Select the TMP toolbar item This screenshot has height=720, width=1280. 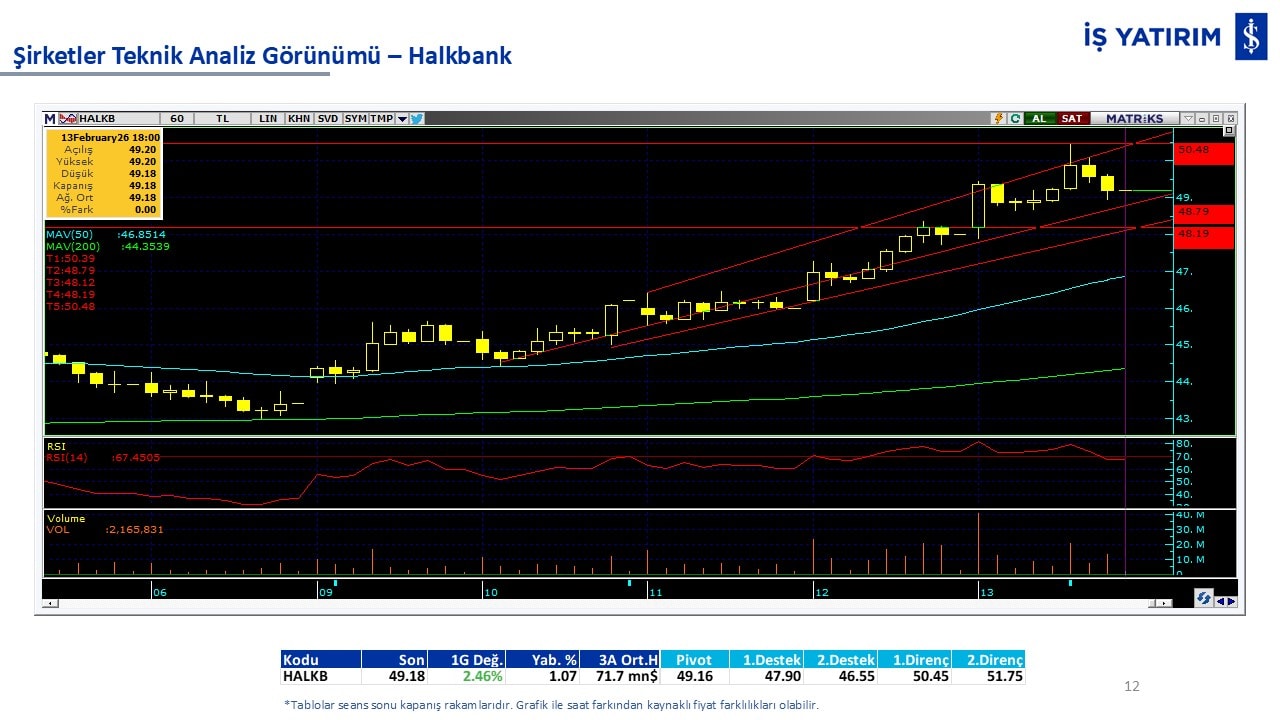381,118
